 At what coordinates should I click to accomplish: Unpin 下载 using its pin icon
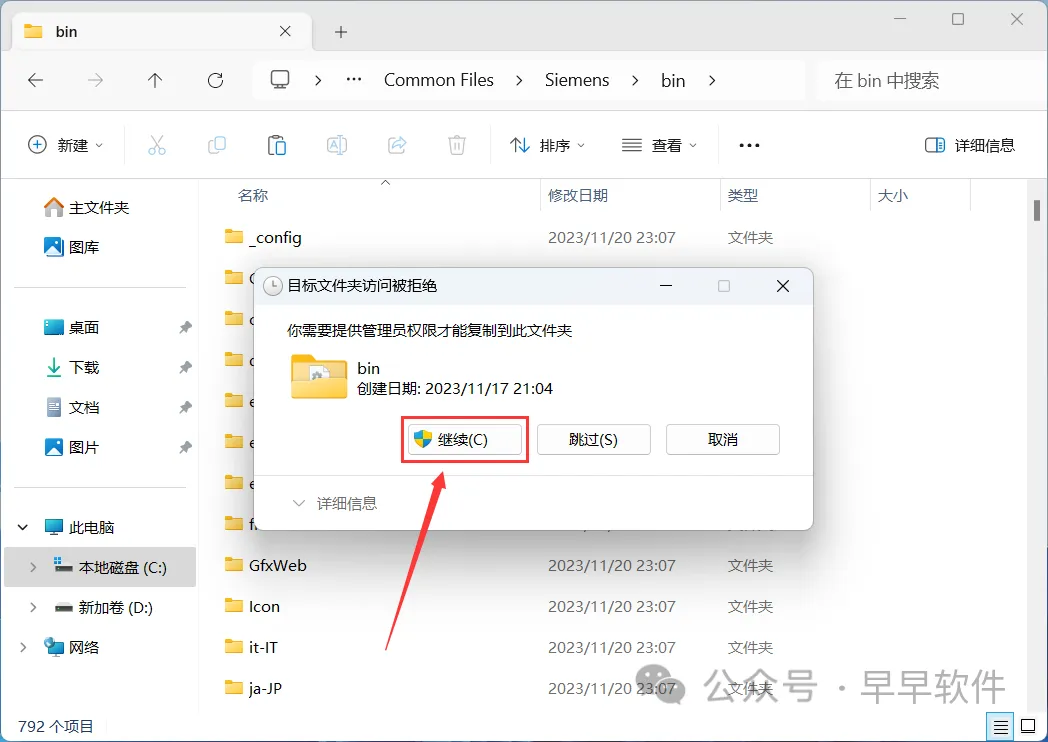tap(185, 368)
